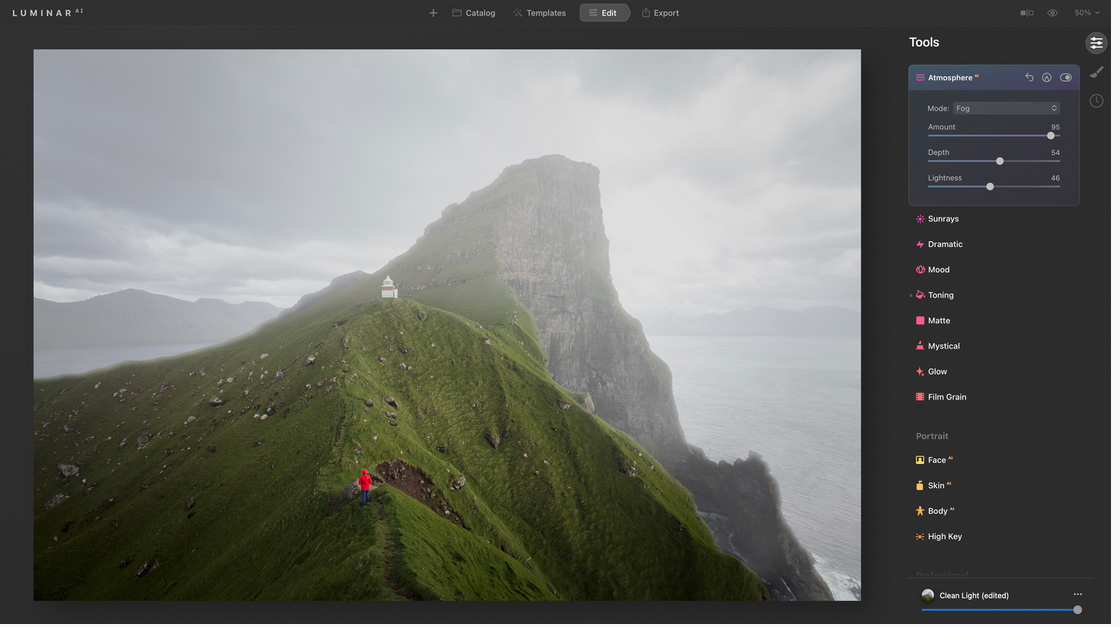This screenshot has width=1120, height=627.
Task: Click the Clean Light (edited) label
Action: tap(974, 596)
